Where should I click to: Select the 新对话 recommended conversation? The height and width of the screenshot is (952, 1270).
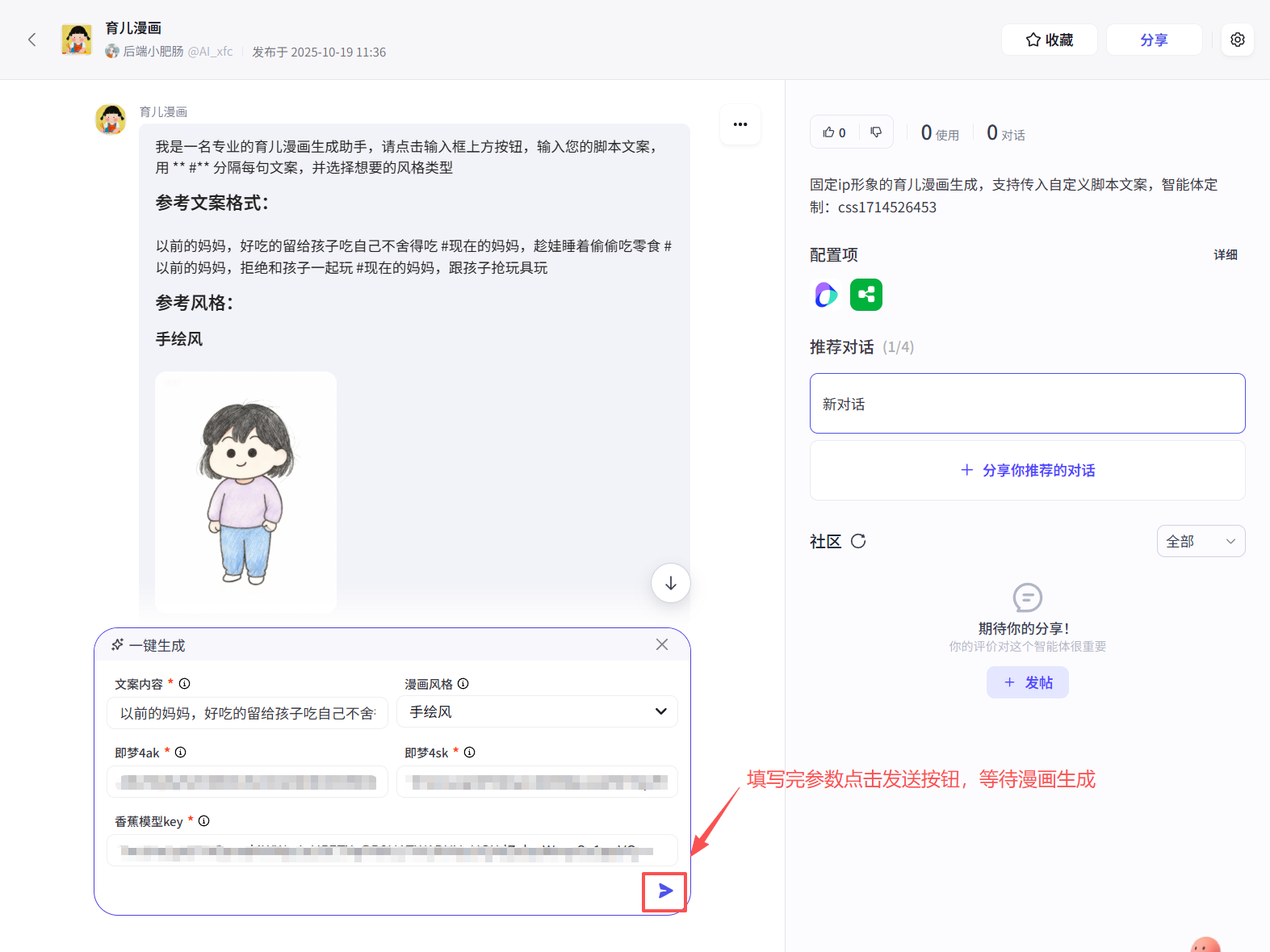pos(1027,404)
